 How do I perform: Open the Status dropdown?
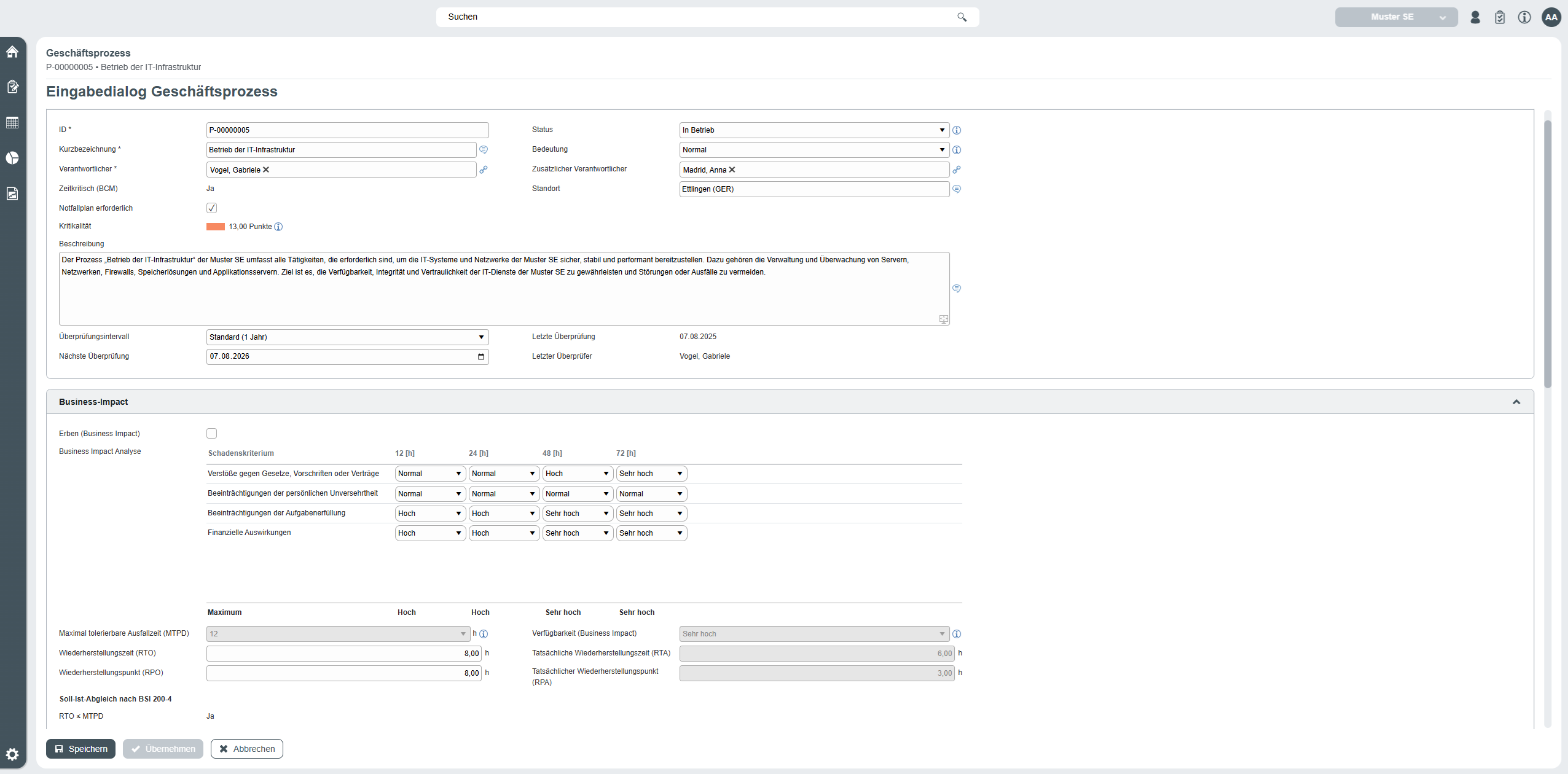[813, 130]
